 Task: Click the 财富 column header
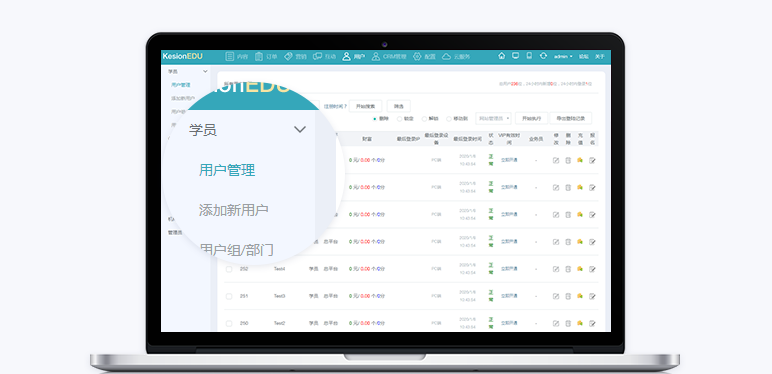point(367,139)
